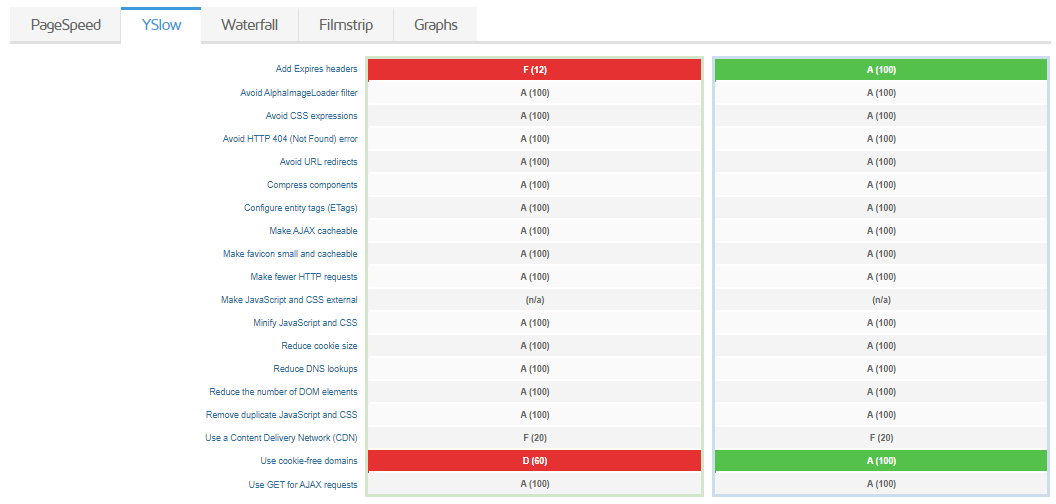1056x504 pixels.
Task: Click Configure entity tags (ETags) link
Action: (x=300, y=208)
